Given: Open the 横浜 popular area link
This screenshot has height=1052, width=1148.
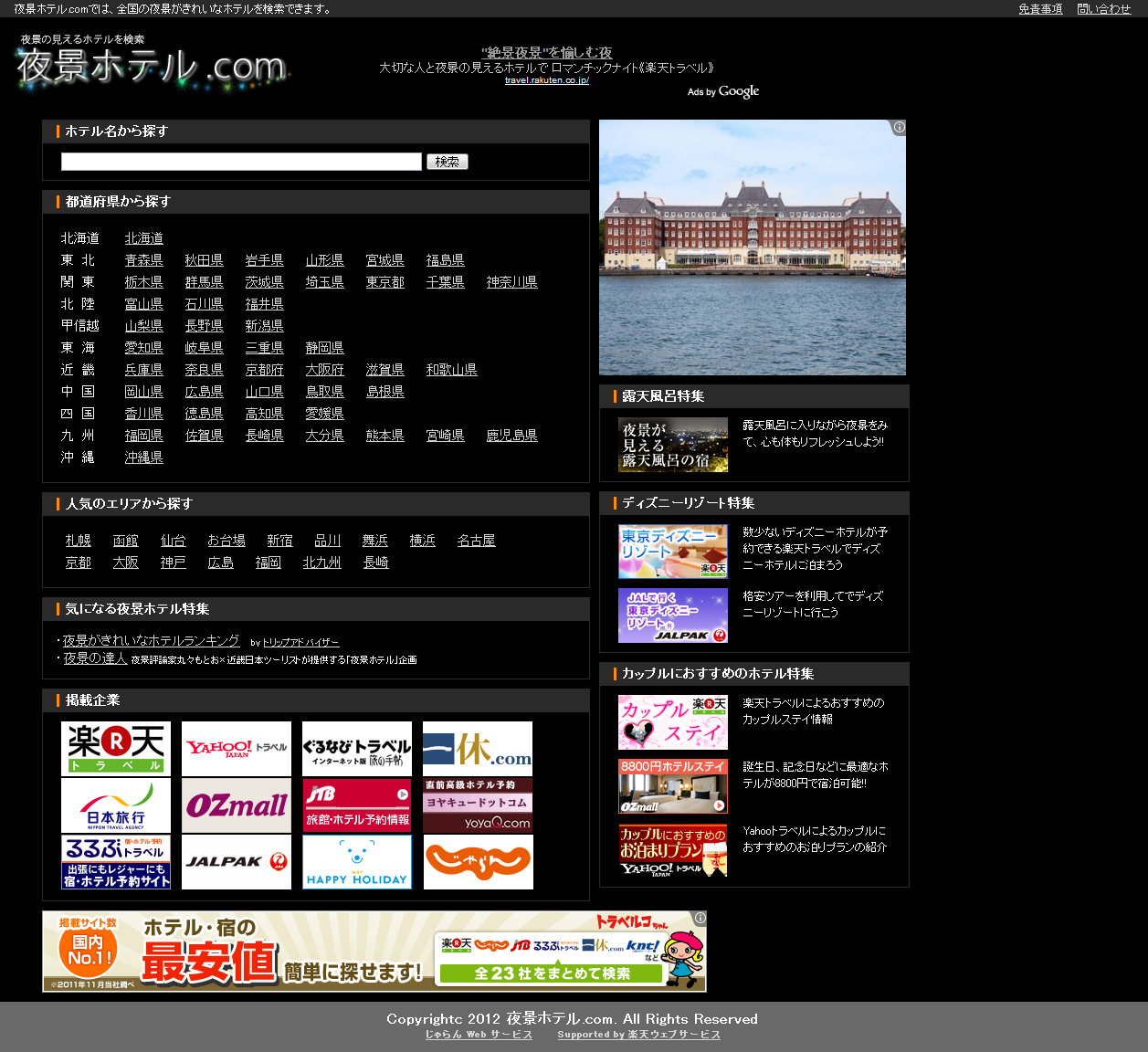Looking at the screenshot, I should point(423,541).
